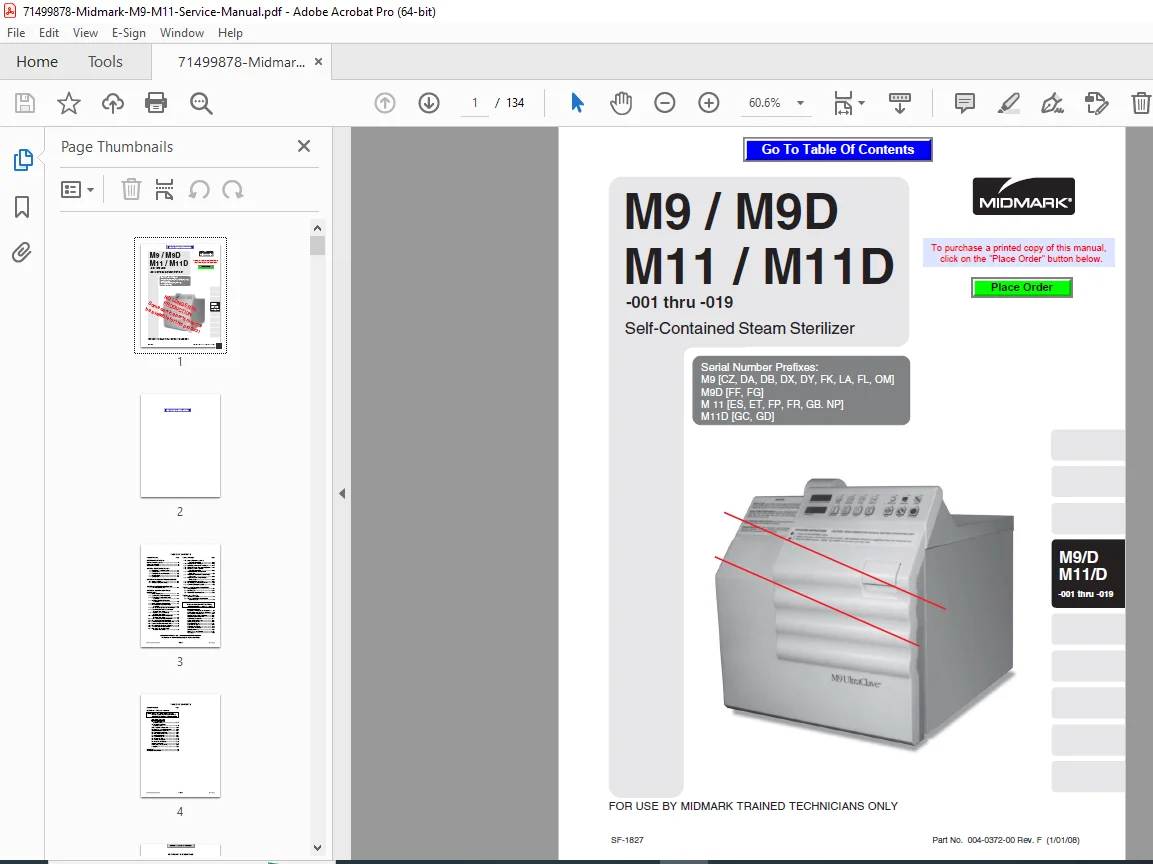Click the 'Part No. 004-0372-00 Rev. F' text
This screenshot has height=864, width=1153.
987,840
